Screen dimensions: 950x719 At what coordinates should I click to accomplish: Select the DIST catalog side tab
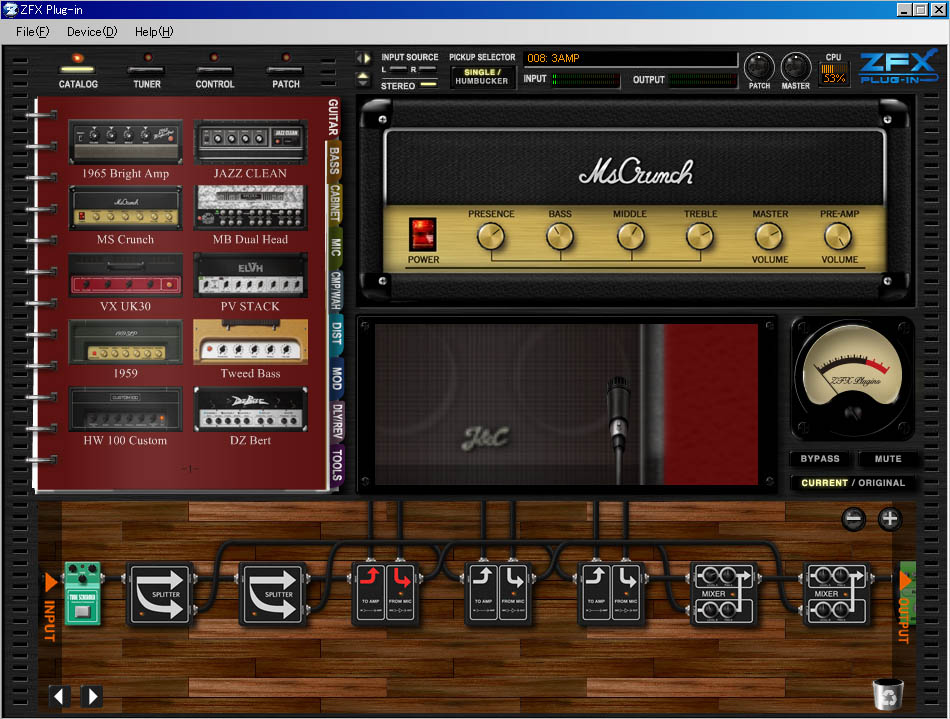click(337, 333)
